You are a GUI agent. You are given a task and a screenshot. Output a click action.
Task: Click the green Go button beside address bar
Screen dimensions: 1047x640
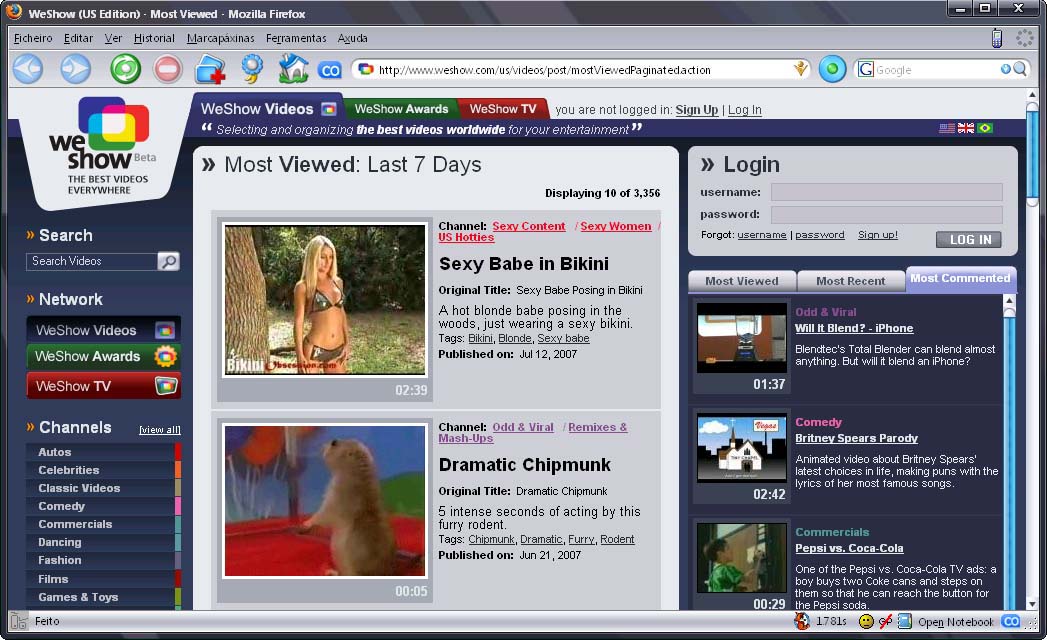(x=832, y=69)
